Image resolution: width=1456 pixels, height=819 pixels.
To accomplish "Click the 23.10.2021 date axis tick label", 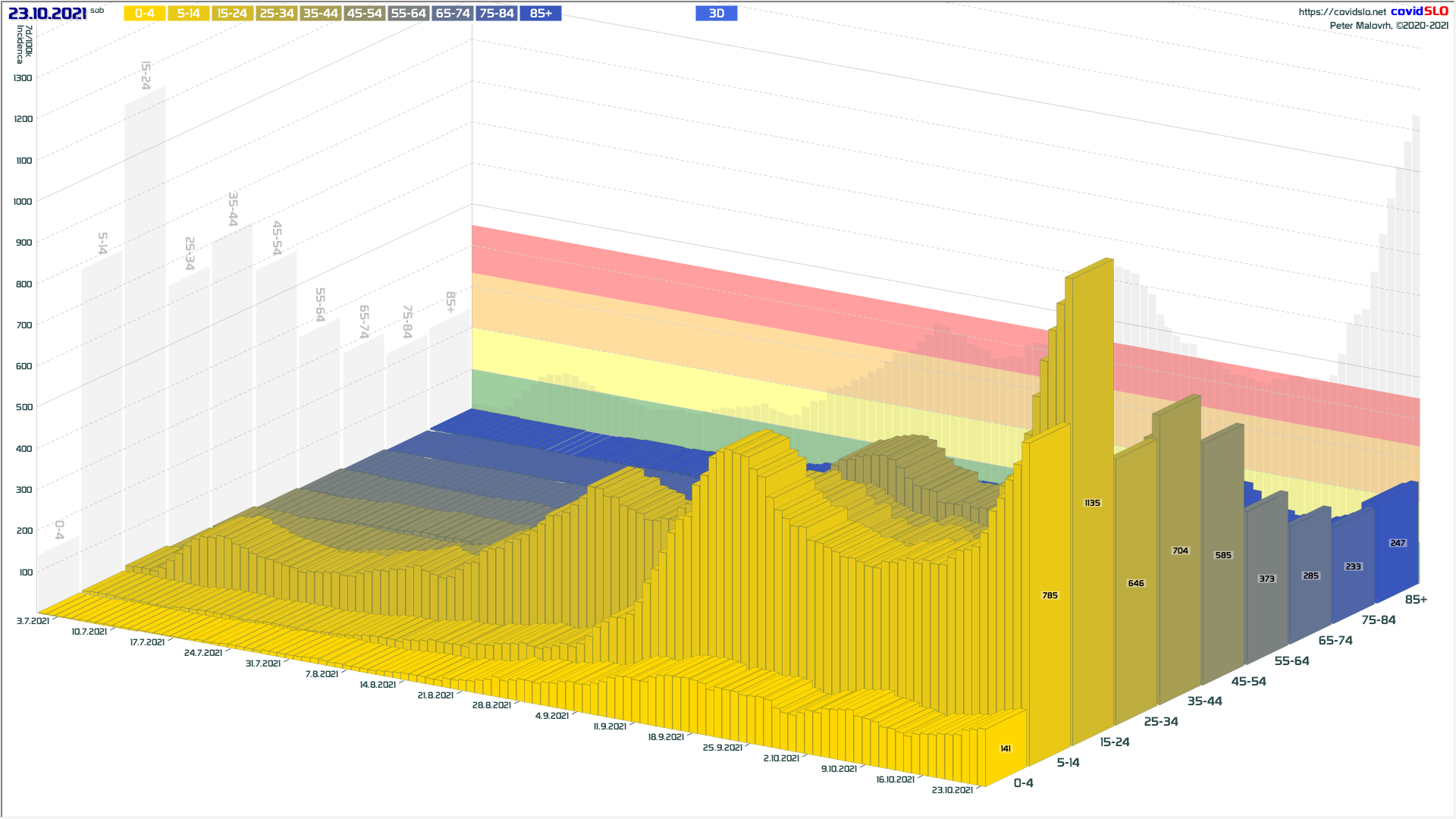I will tap(952, 790).
